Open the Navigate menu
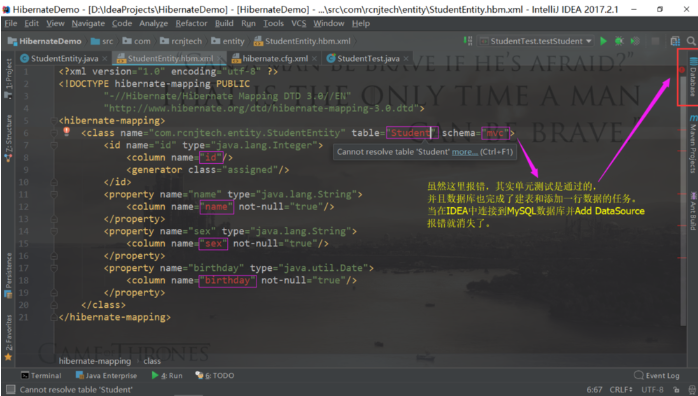 (88, 24)
